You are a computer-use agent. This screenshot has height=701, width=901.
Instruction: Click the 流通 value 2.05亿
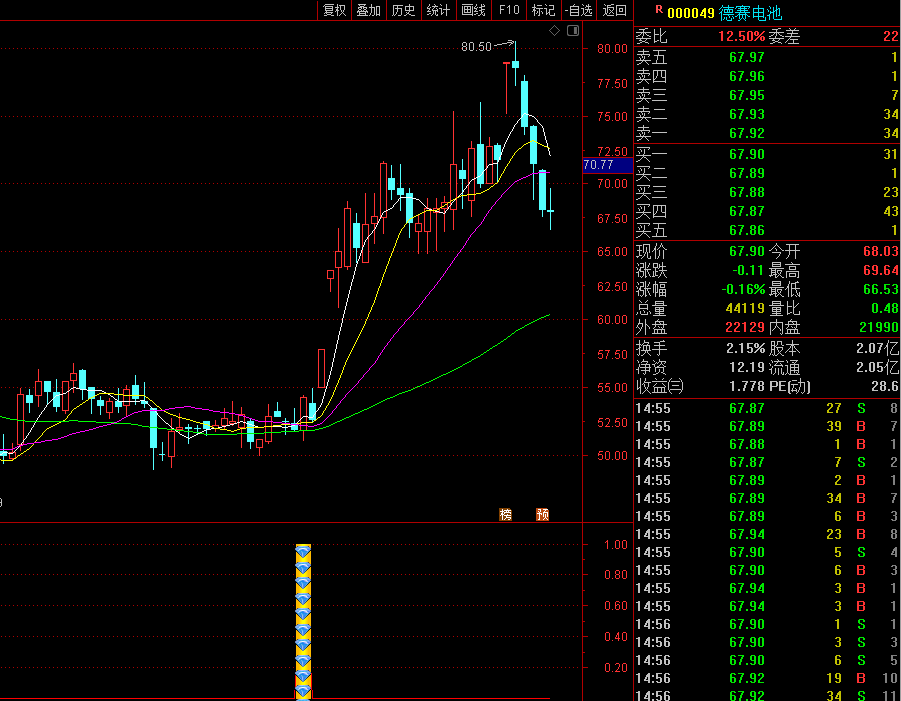point(877,367)
